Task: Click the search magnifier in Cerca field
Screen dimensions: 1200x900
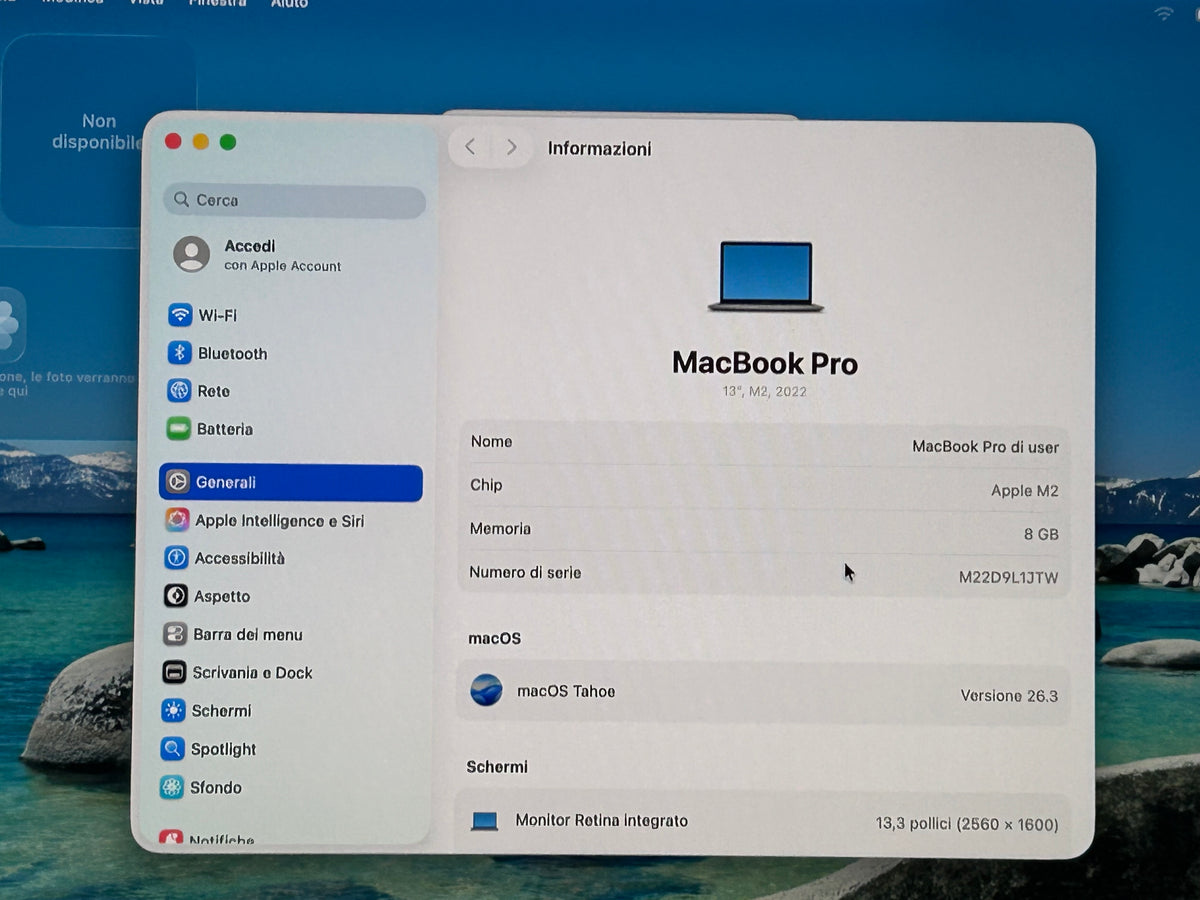Action: click(x=182, y=200)
